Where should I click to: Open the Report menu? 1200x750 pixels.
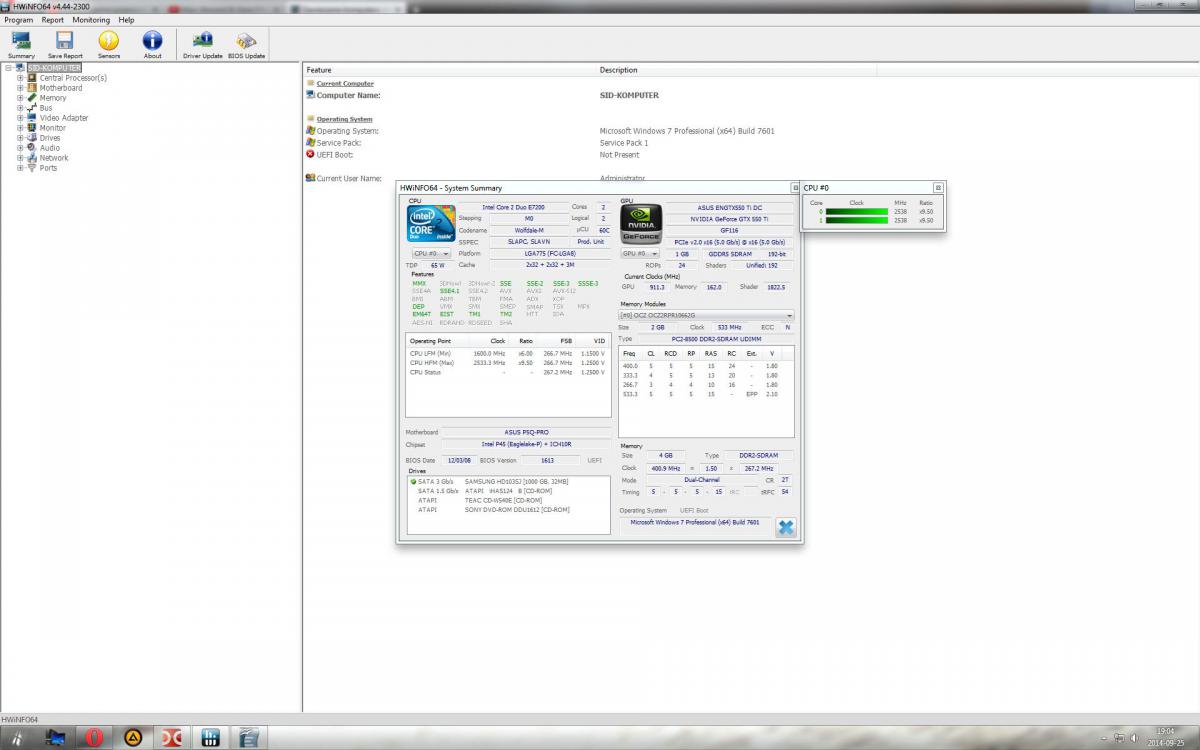pos(52,20)
